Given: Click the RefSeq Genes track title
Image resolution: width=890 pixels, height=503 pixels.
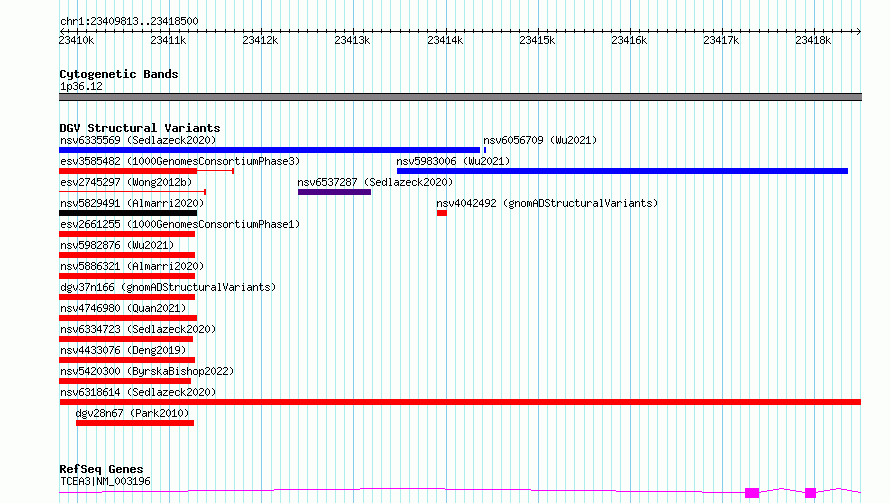Looking at the screenshot, I should click(x=101, y=470).
